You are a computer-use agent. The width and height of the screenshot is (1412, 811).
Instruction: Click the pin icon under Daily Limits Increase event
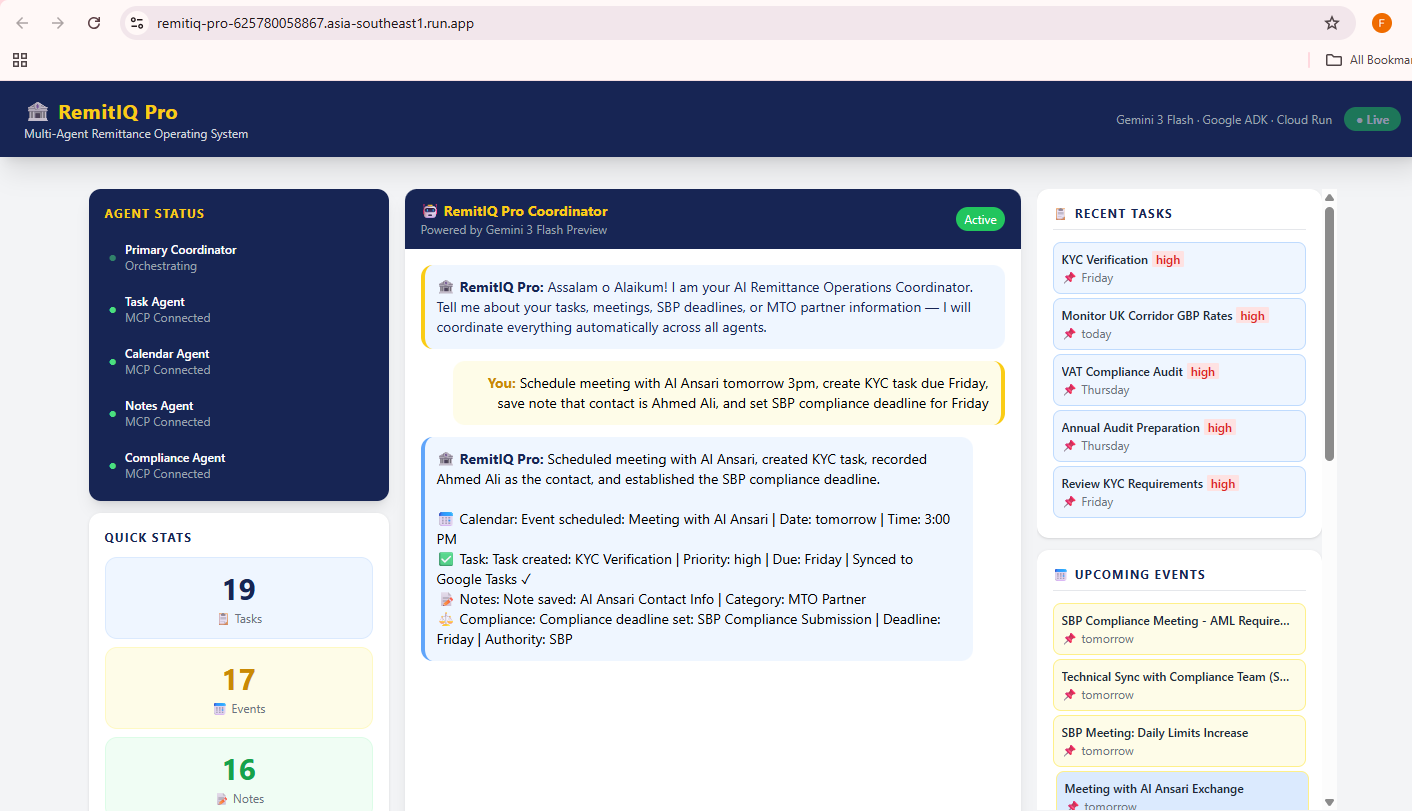coord(1069,751)
